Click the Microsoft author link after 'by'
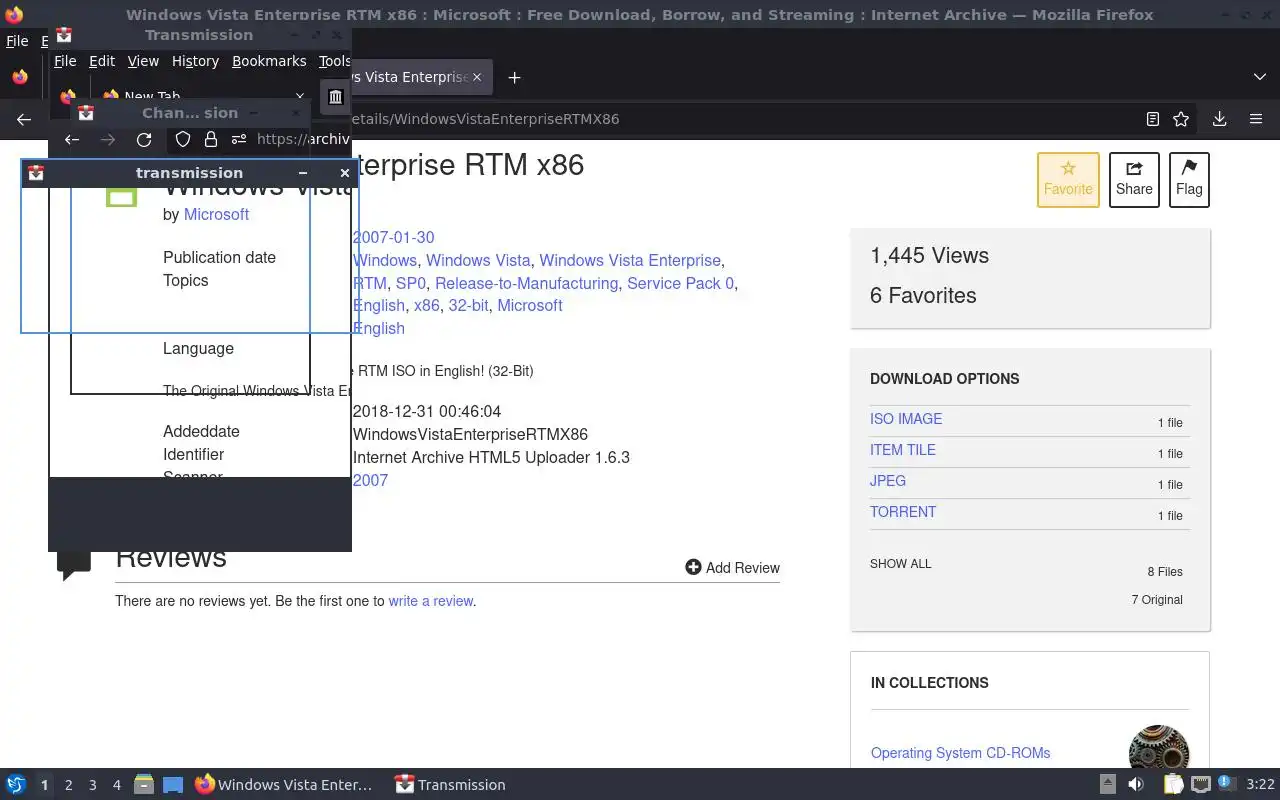The width and height of the screenshot is (1280, 800). tap(216, 214)
